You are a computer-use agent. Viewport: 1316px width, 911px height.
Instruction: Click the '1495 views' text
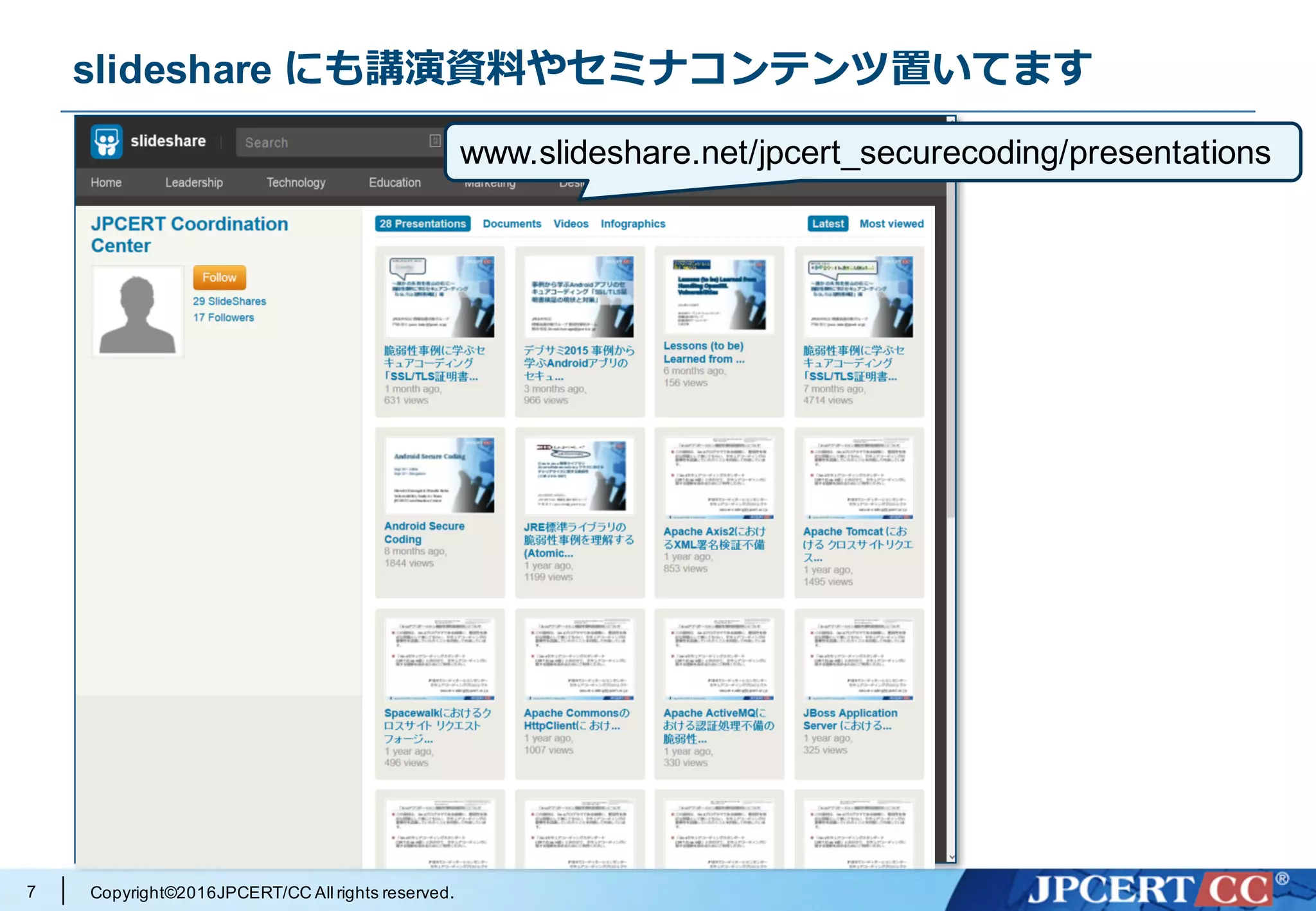point(828,581)
